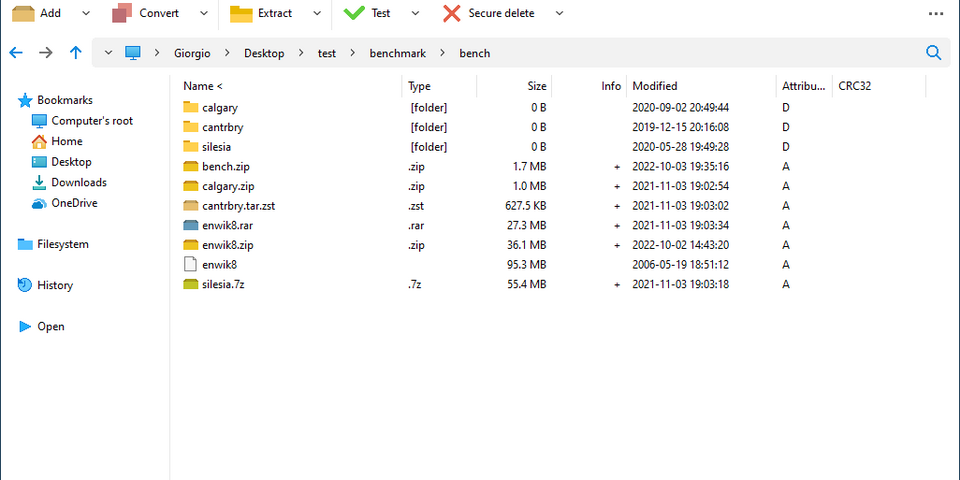The height and width of the screenshot is (480, 960).
Task: Navigate to Giorgio in the breadcrumb
Action: point(192,53)
